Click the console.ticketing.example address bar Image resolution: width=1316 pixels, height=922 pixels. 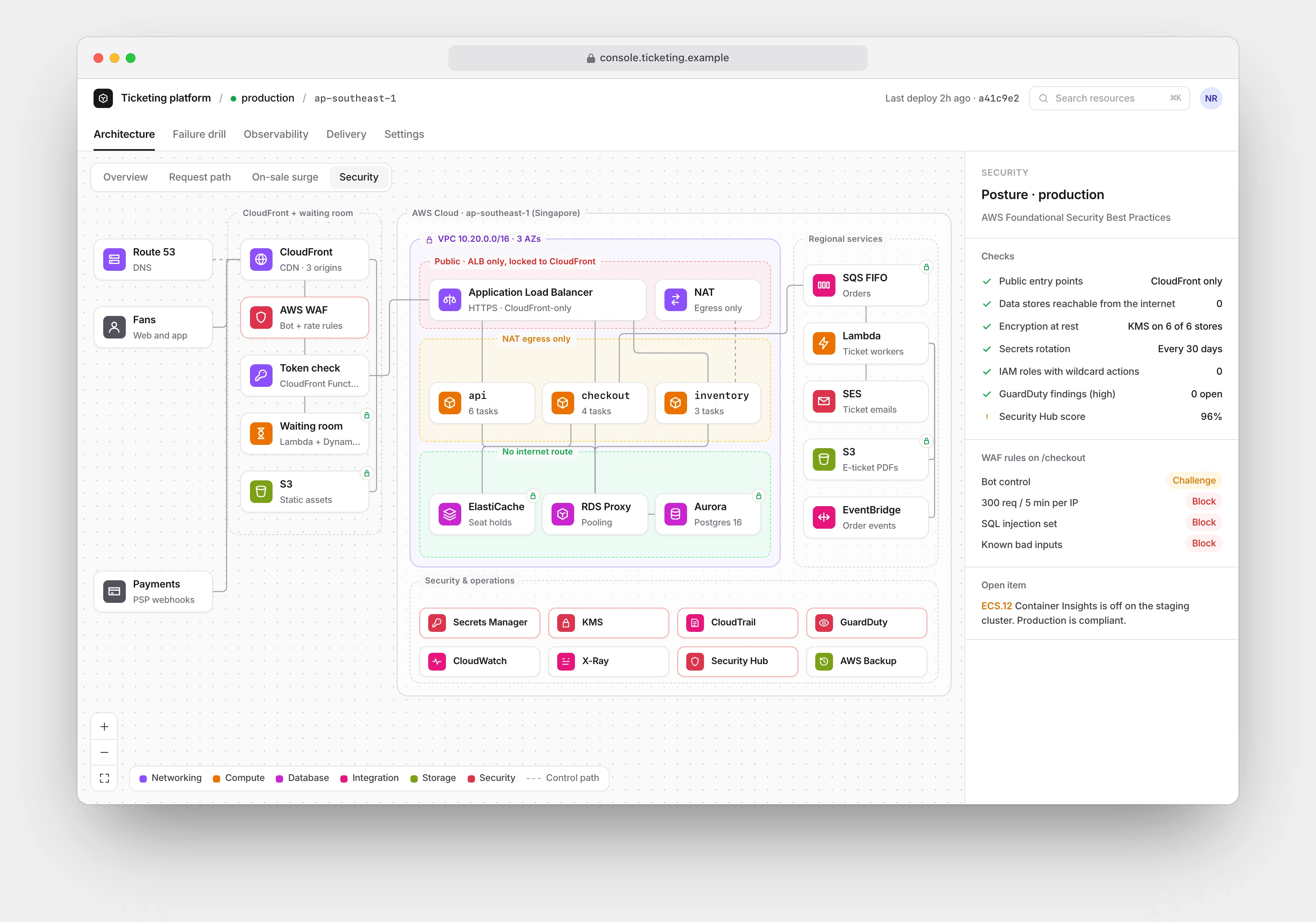[658, 58]
